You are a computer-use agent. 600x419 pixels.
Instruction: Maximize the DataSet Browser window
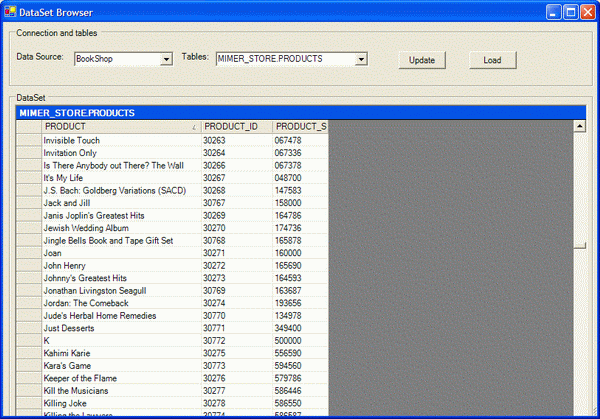pos(571,12)
